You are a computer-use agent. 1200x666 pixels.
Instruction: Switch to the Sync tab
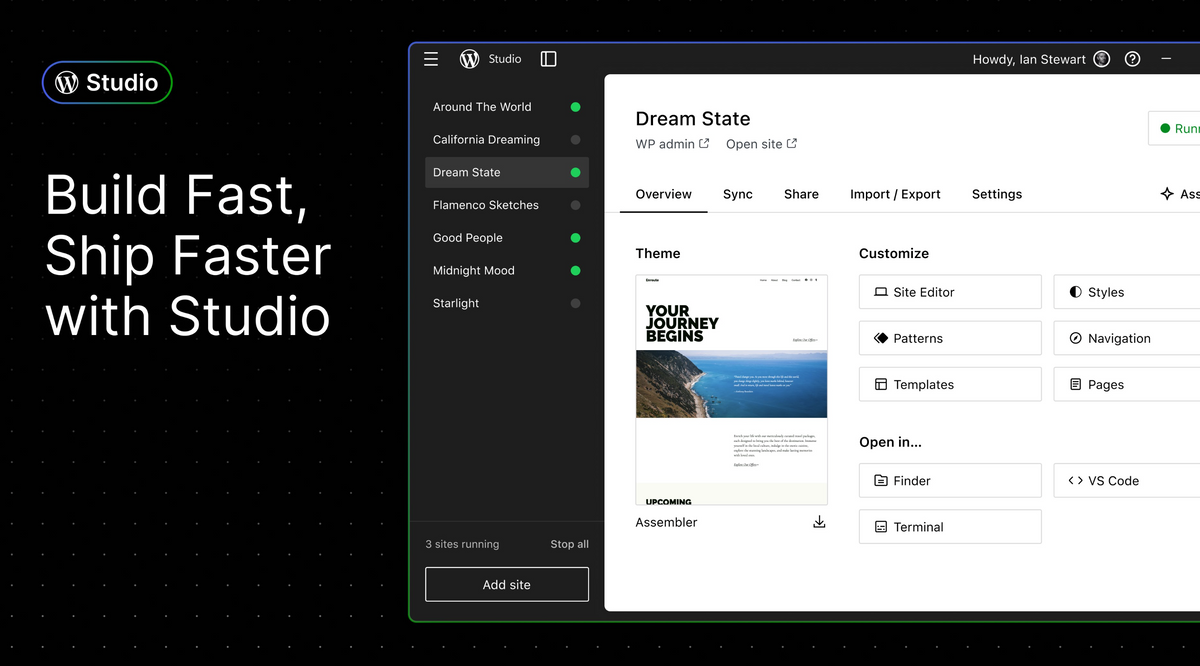click(x=738, y=194)
